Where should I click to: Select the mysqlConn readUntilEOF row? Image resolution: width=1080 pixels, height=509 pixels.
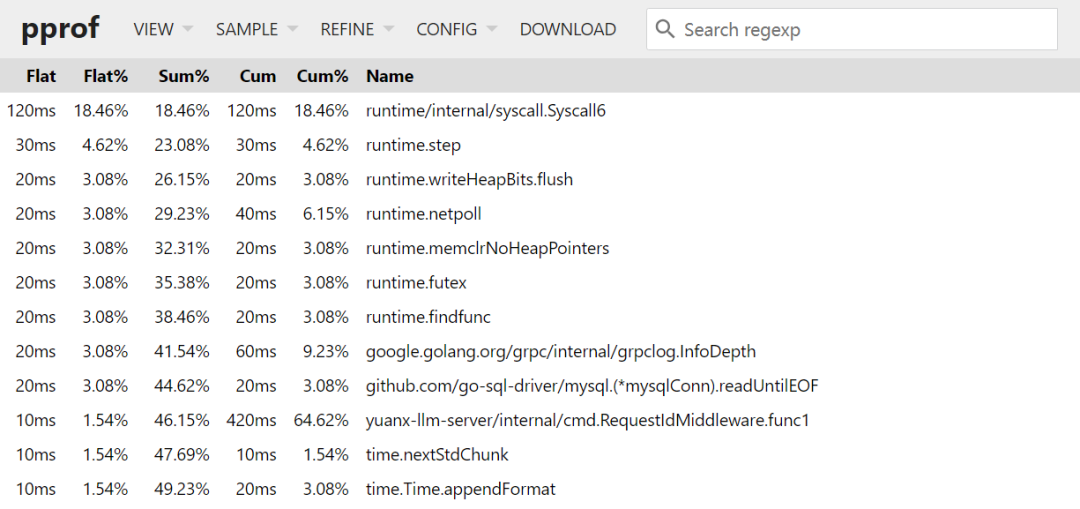(x=540, y=386)
